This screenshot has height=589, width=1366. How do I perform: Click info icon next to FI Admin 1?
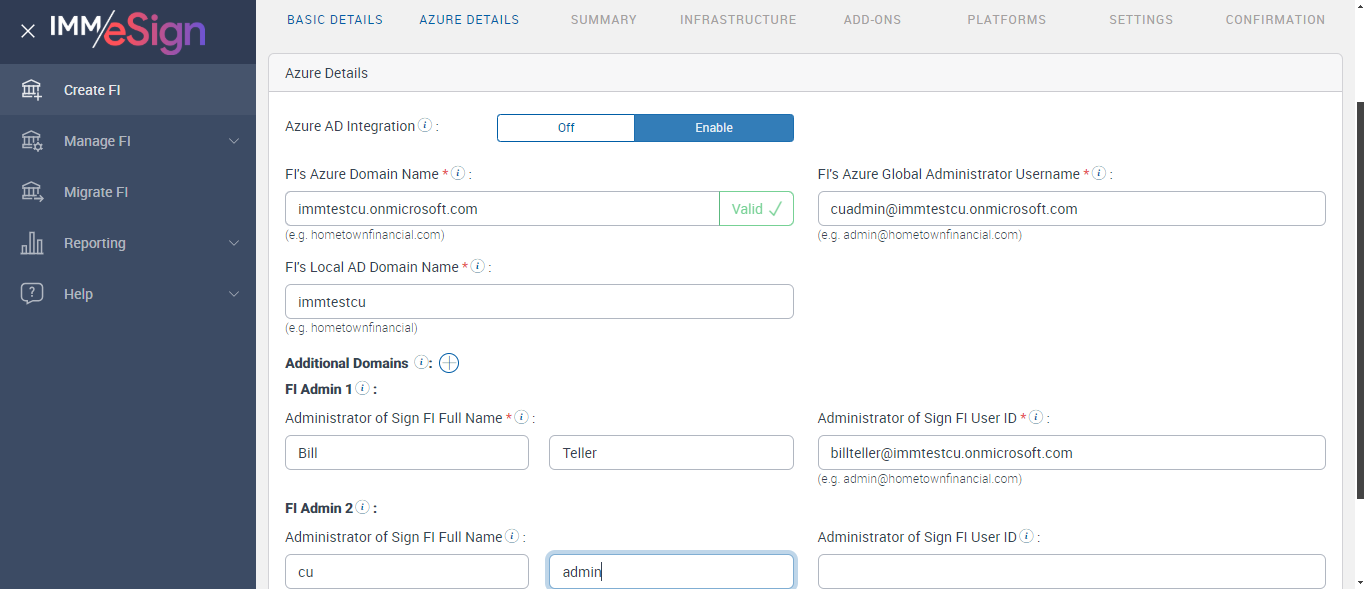(362, 389)
